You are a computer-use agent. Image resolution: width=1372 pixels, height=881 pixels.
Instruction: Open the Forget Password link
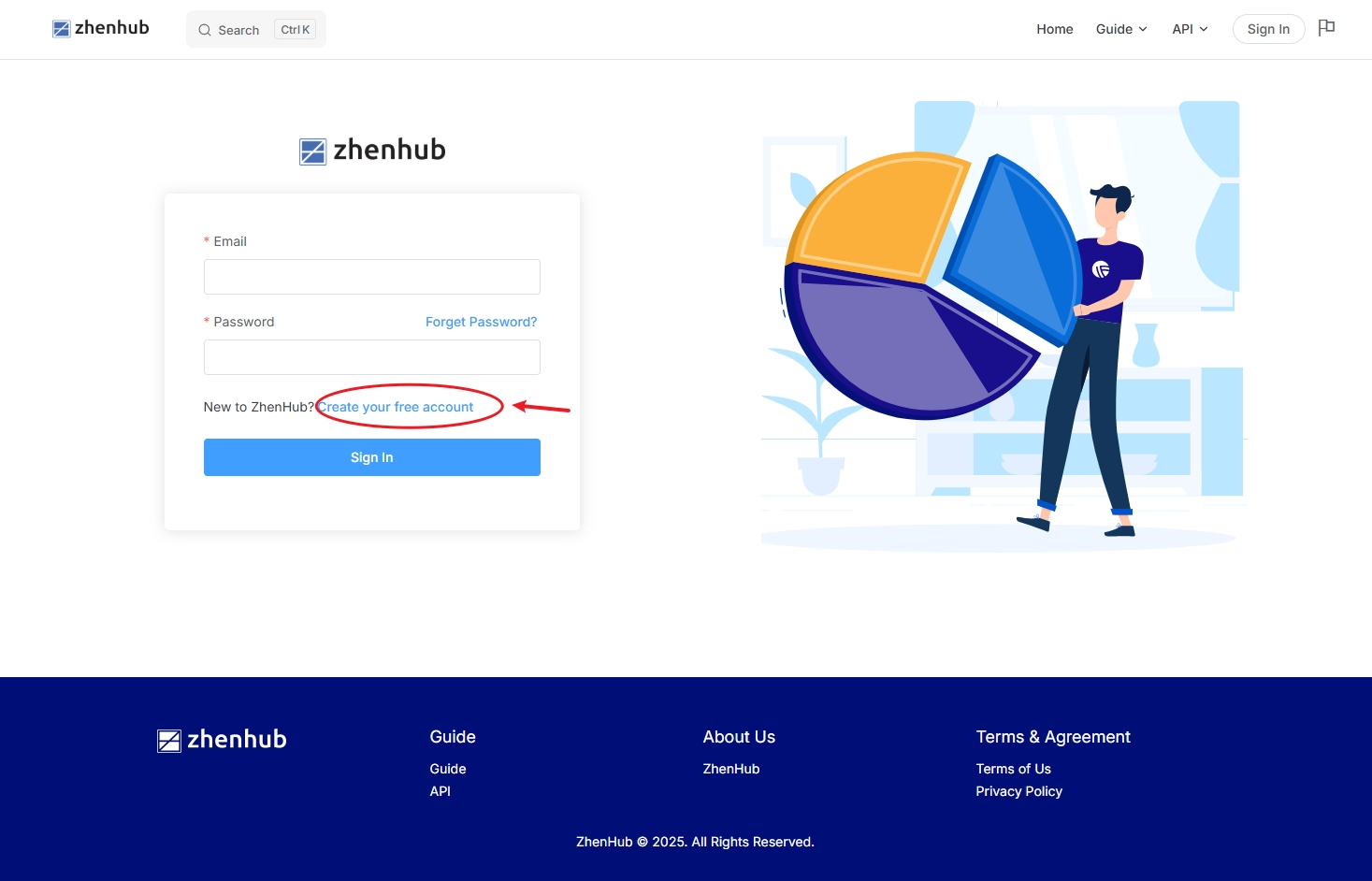pos(481,322)
